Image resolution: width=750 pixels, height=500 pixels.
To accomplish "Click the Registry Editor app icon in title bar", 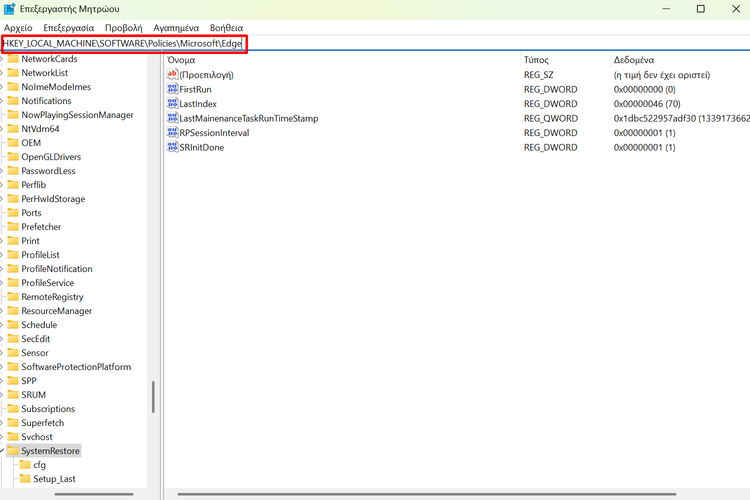I will [10, 9].
